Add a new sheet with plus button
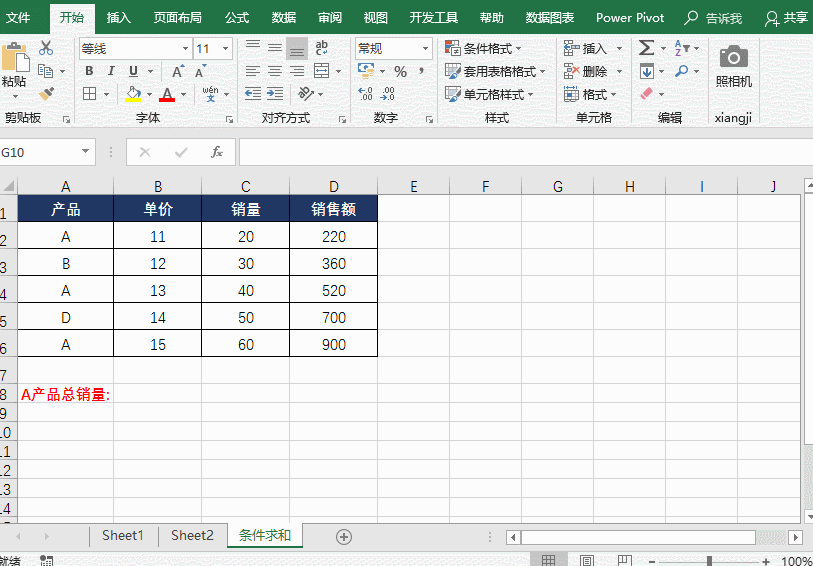Image resolution: width=813 pixels, height=566 pixels. tap(344, 536)
